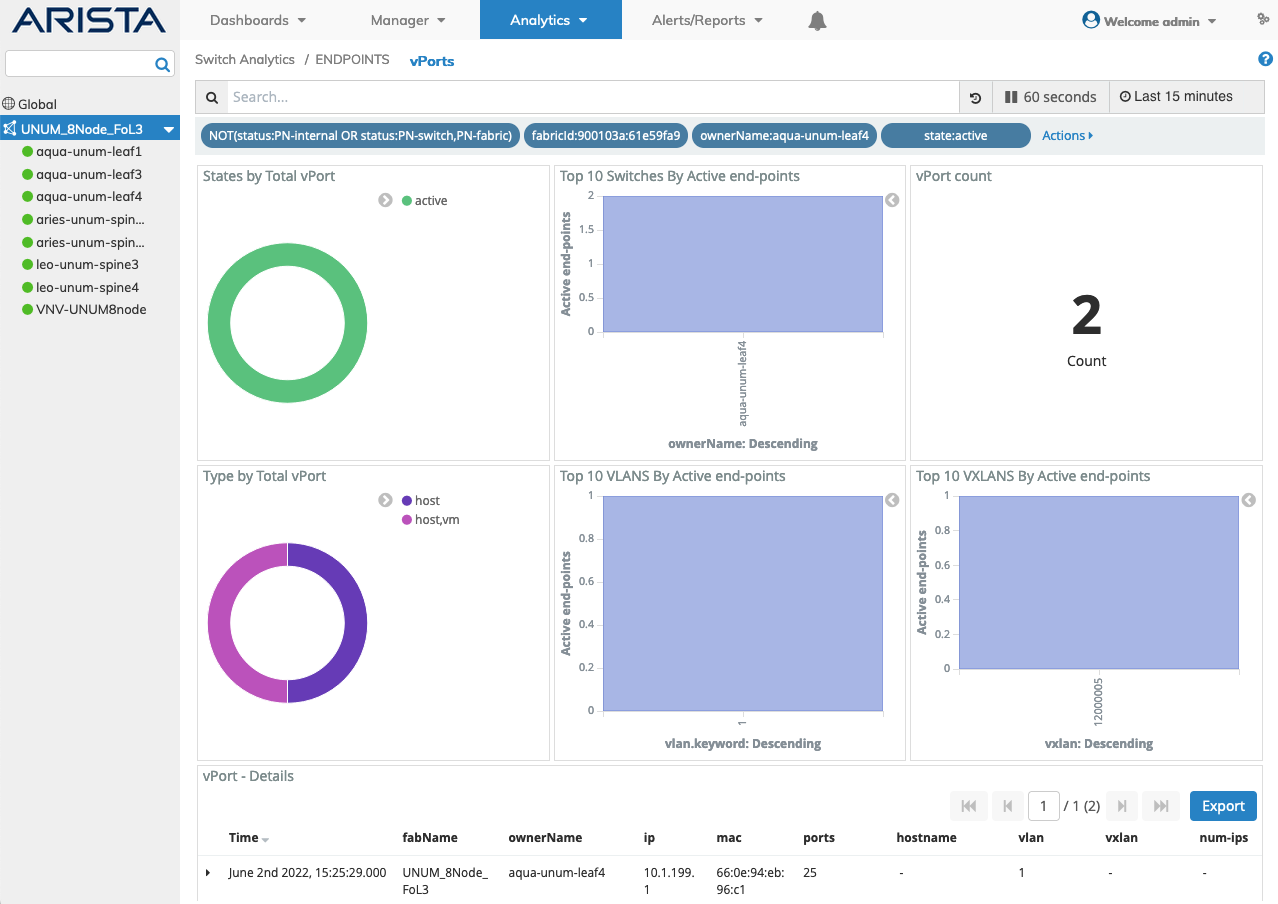Toggle legend arrow on States by Total vPort
This screenshot has width=1278, height=904.
(x=385, y=200)
